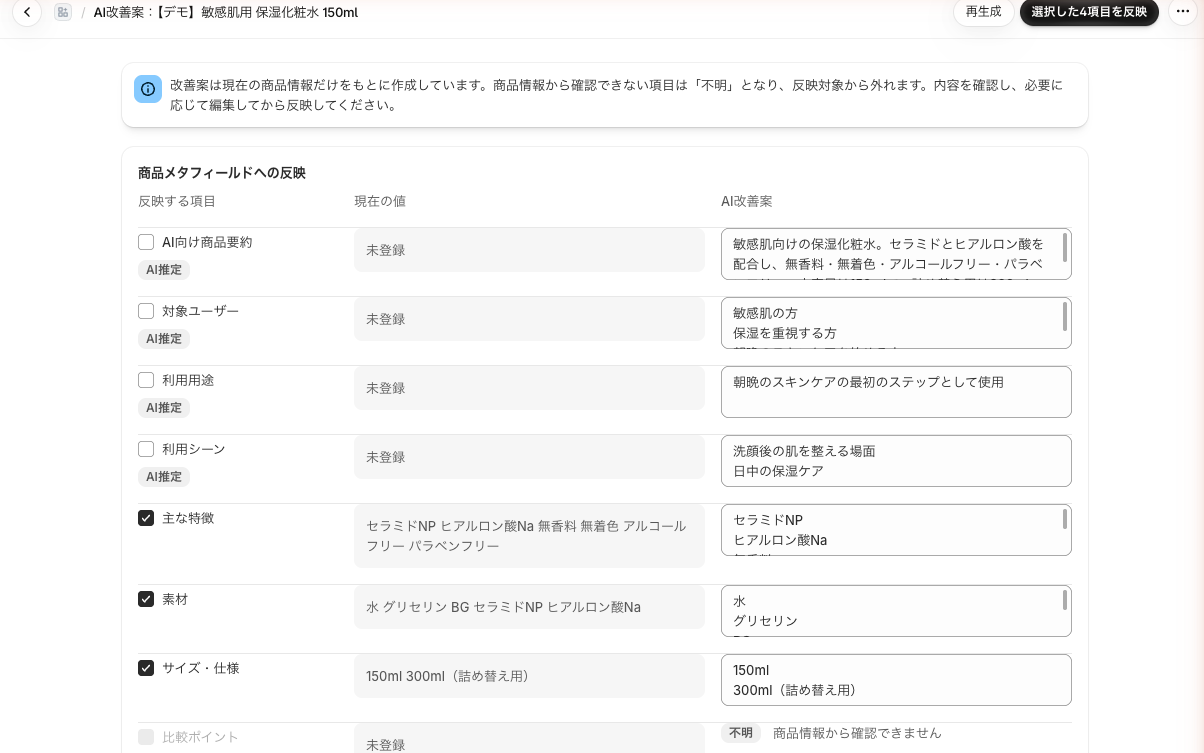Click AI推定 badge under 利用シーン

click(x=164, y=477)
